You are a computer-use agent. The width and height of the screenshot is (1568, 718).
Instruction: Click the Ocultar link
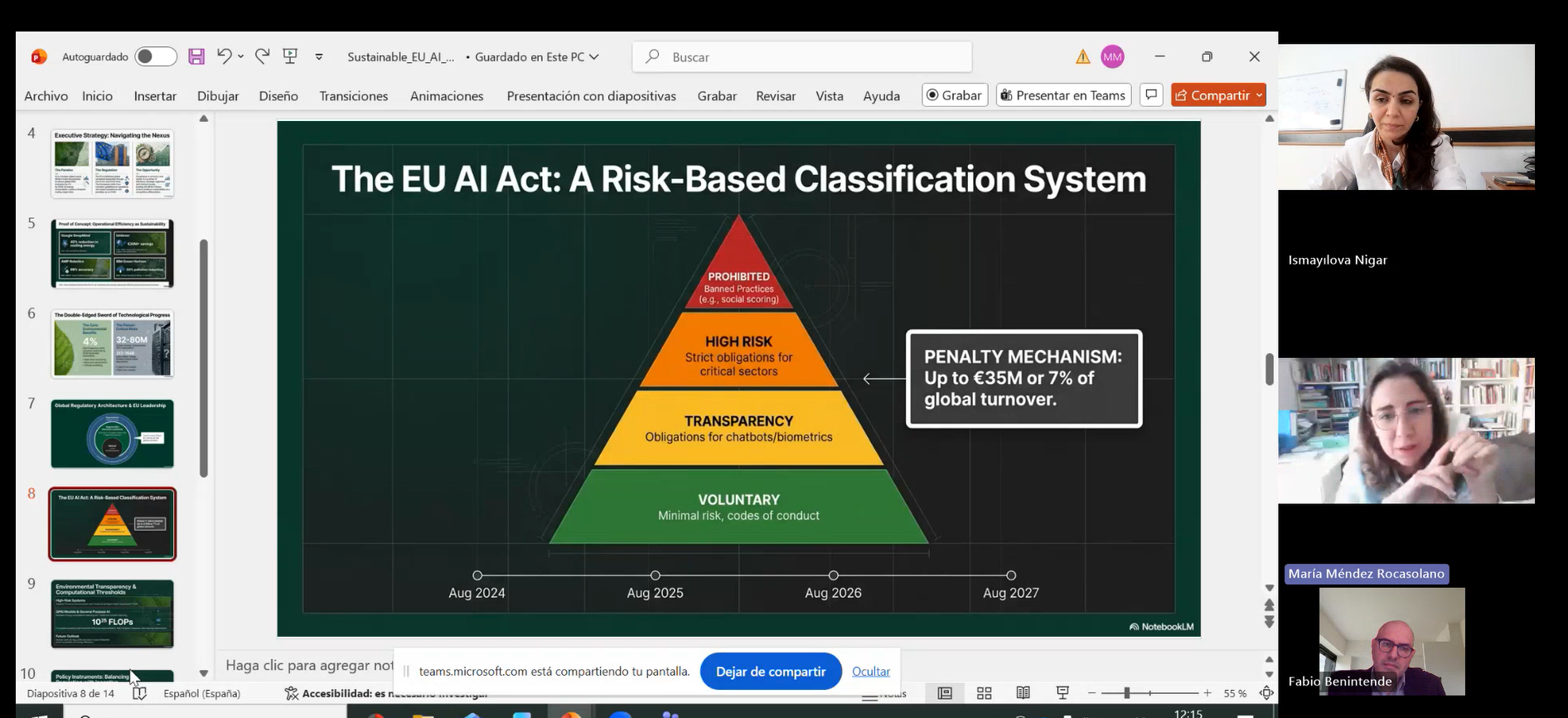[x=870, y=672]
